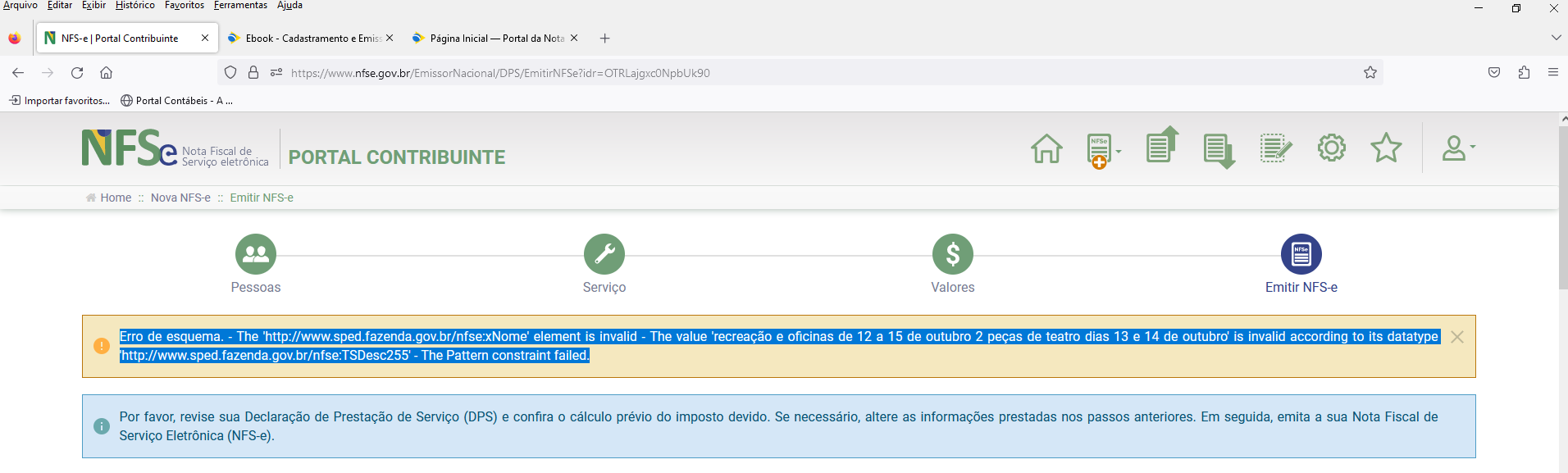Switch to Página Inicial Portal da Nota tab
Viewport: 1568px width, 473px height.
[495, 39]
